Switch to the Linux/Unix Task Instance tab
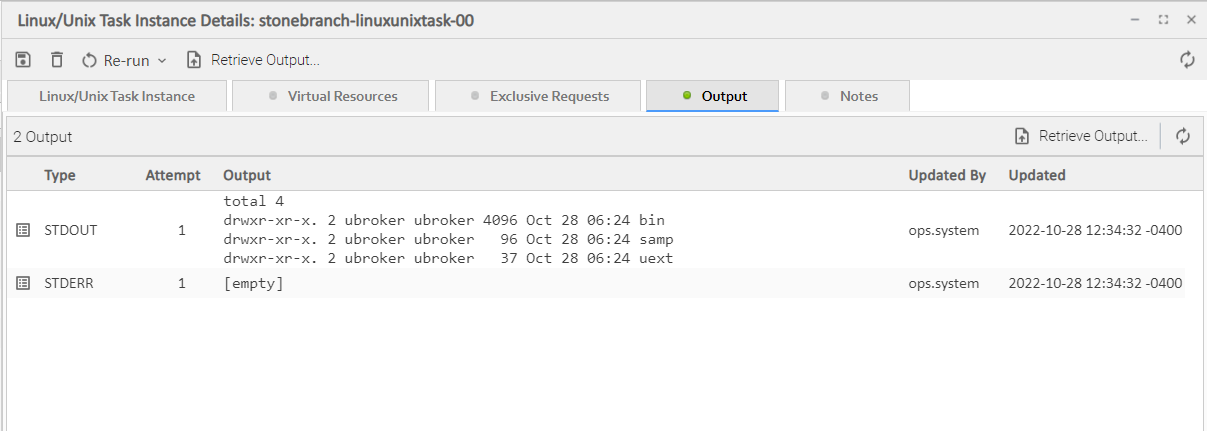The width and height of the screenshot is (1207, 431). pyautogui.click(x=117, y=96)
